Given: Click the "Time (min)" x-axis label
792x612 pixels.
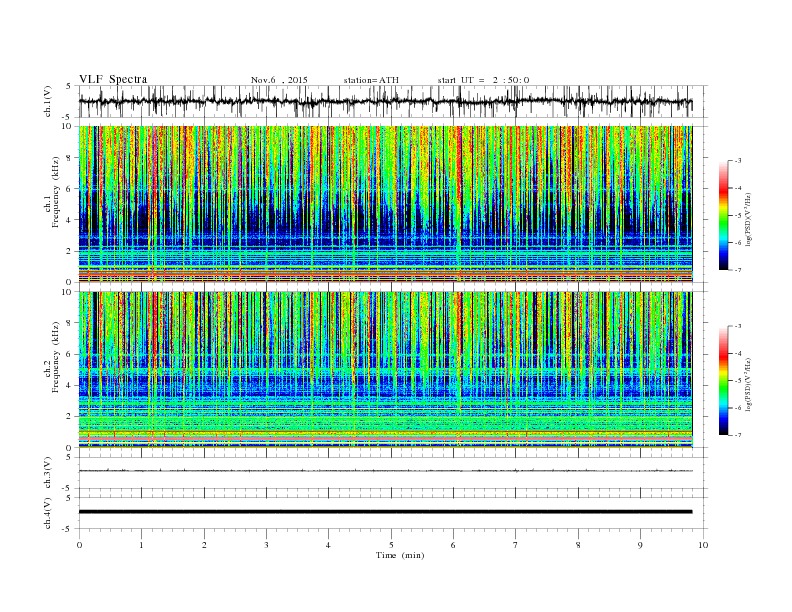Looking at the screenshot, I should 400,555.
